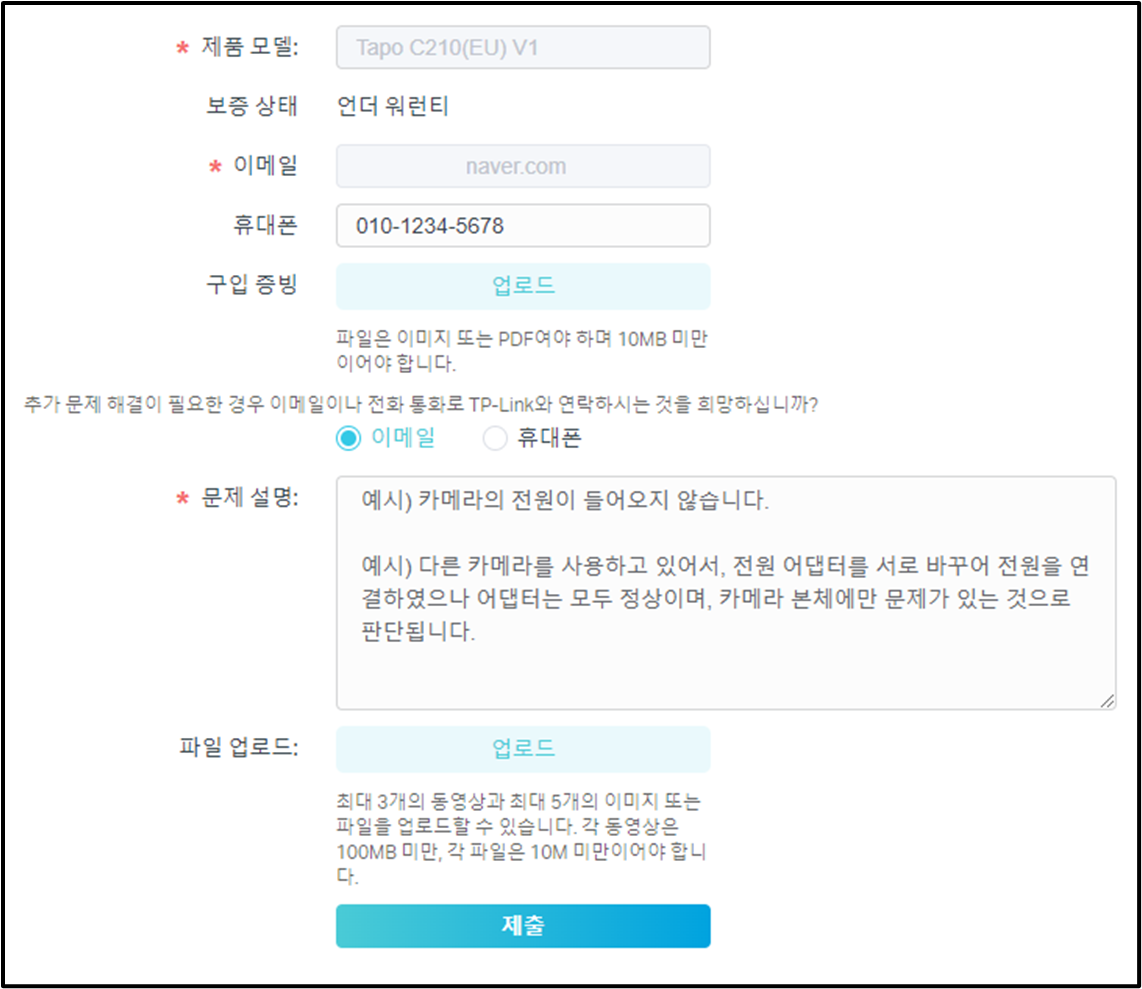Viewport: 1142px width, 989px height.
Task: Click the 파일 업로드 label
Action: [238, 748]
